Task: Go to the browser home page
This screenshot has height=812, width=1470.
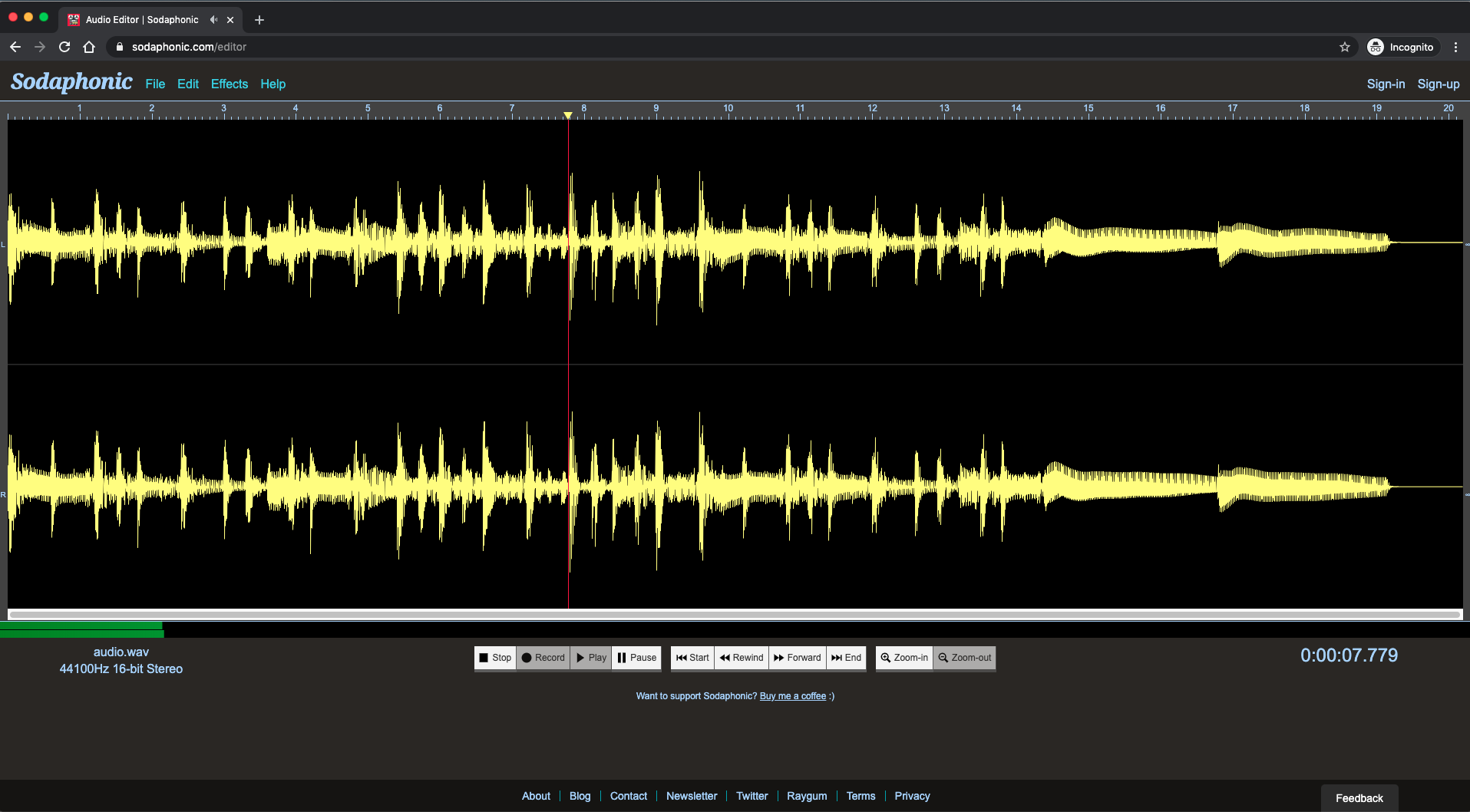Action: point(89,47)
